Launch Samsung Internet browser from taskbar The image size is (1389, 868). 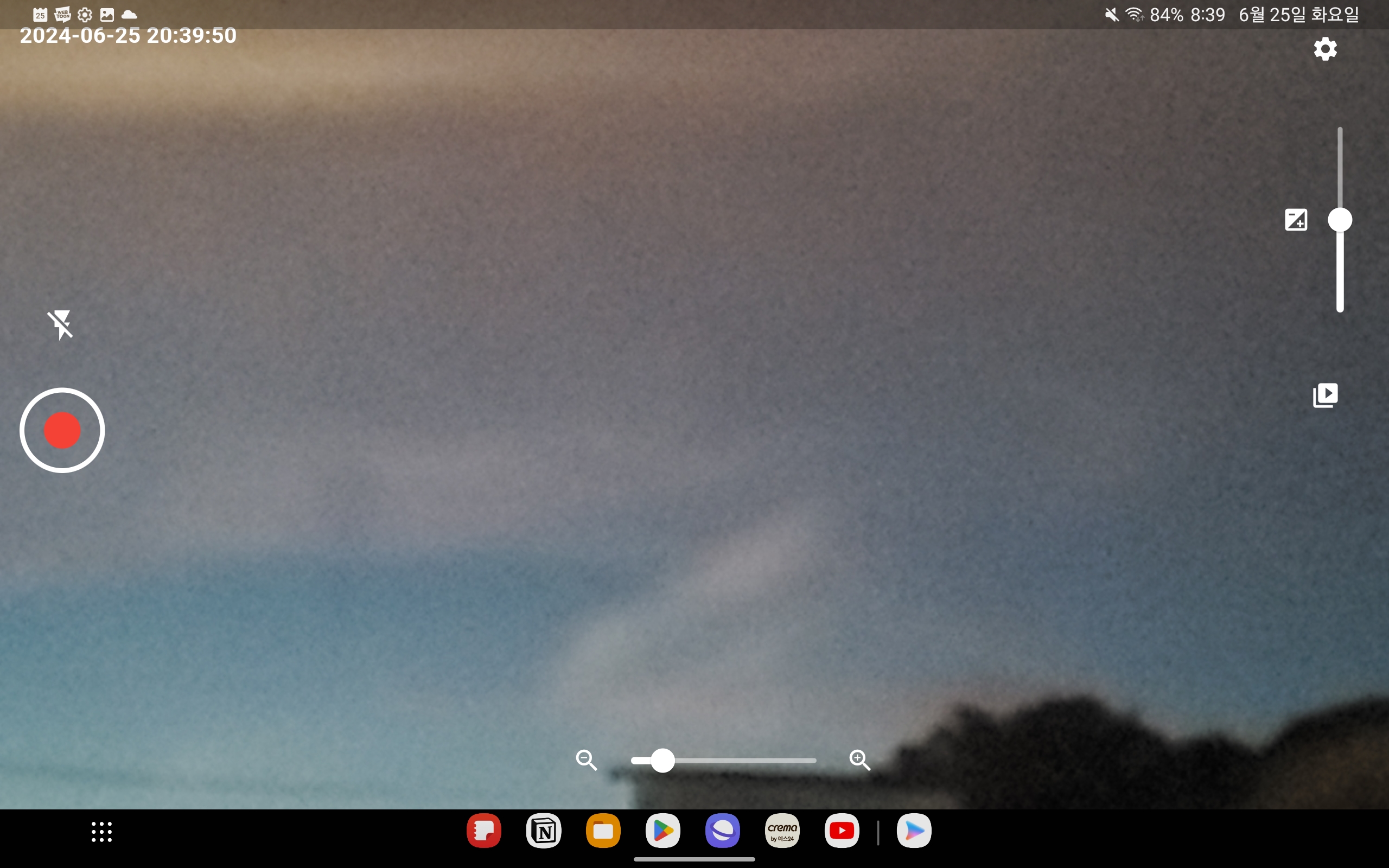point(722,831)
